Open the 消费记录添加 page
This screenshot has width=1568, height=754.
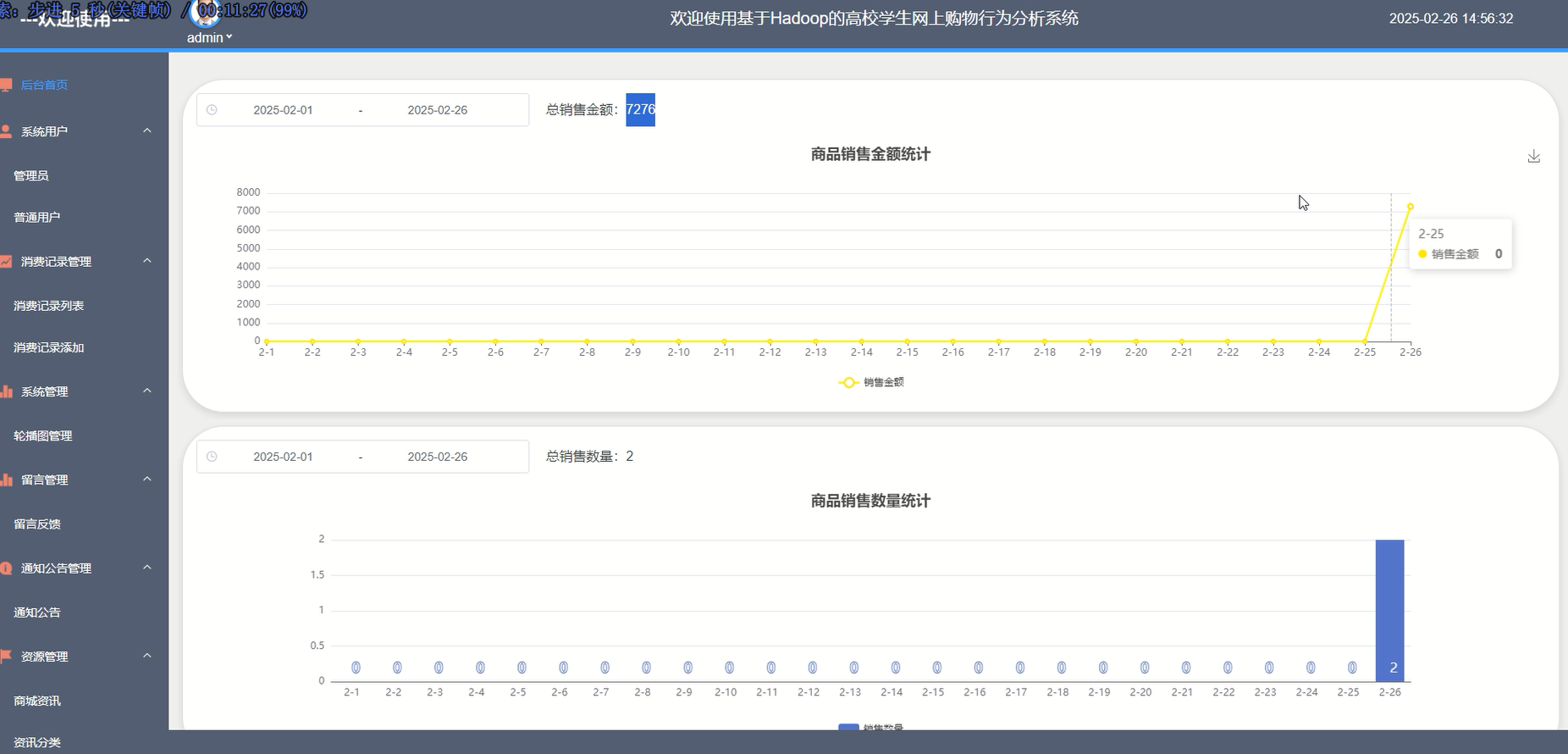click(49, 347)
